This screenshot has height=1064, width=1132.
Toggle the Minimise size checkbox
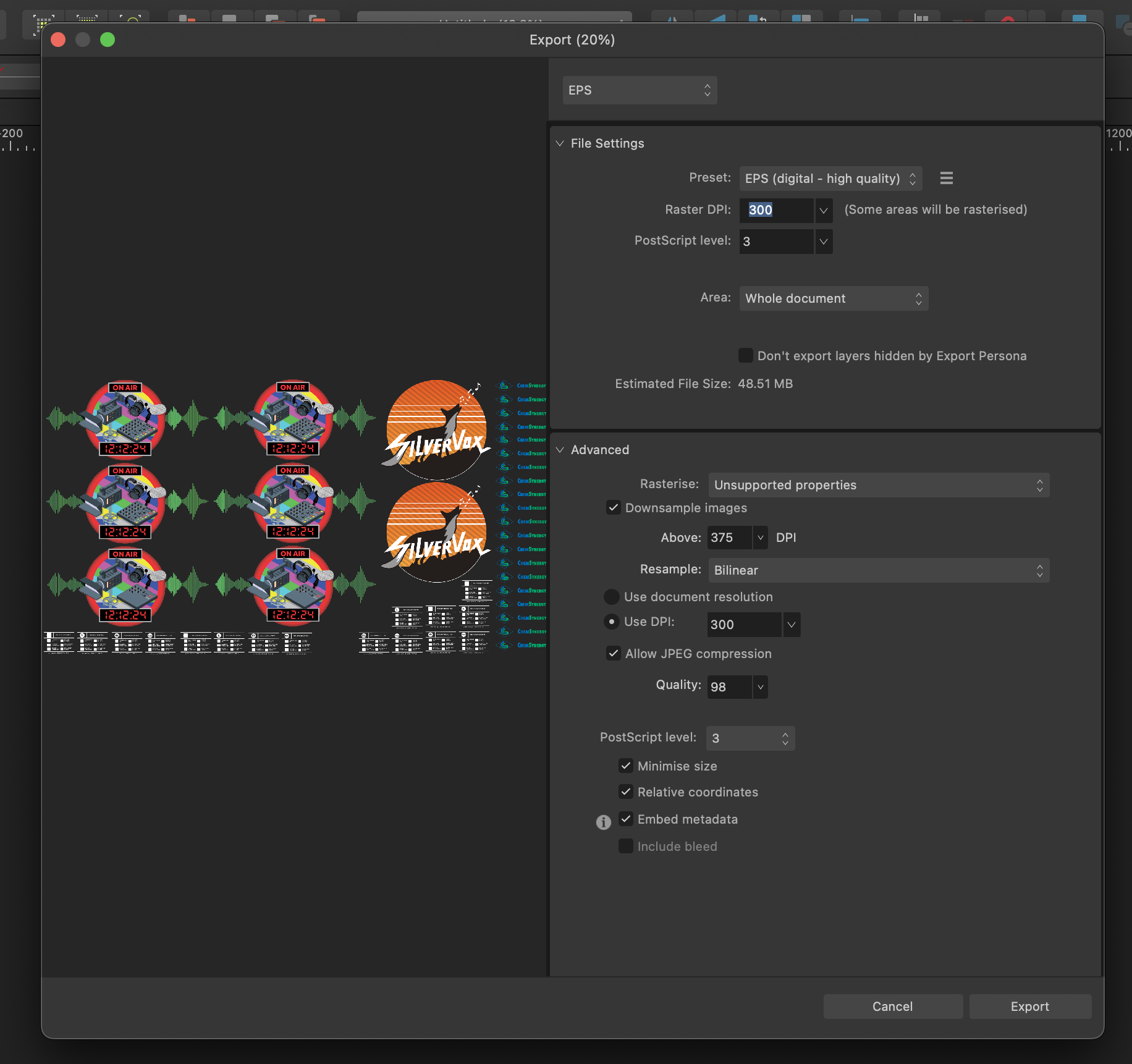[626, 766]
